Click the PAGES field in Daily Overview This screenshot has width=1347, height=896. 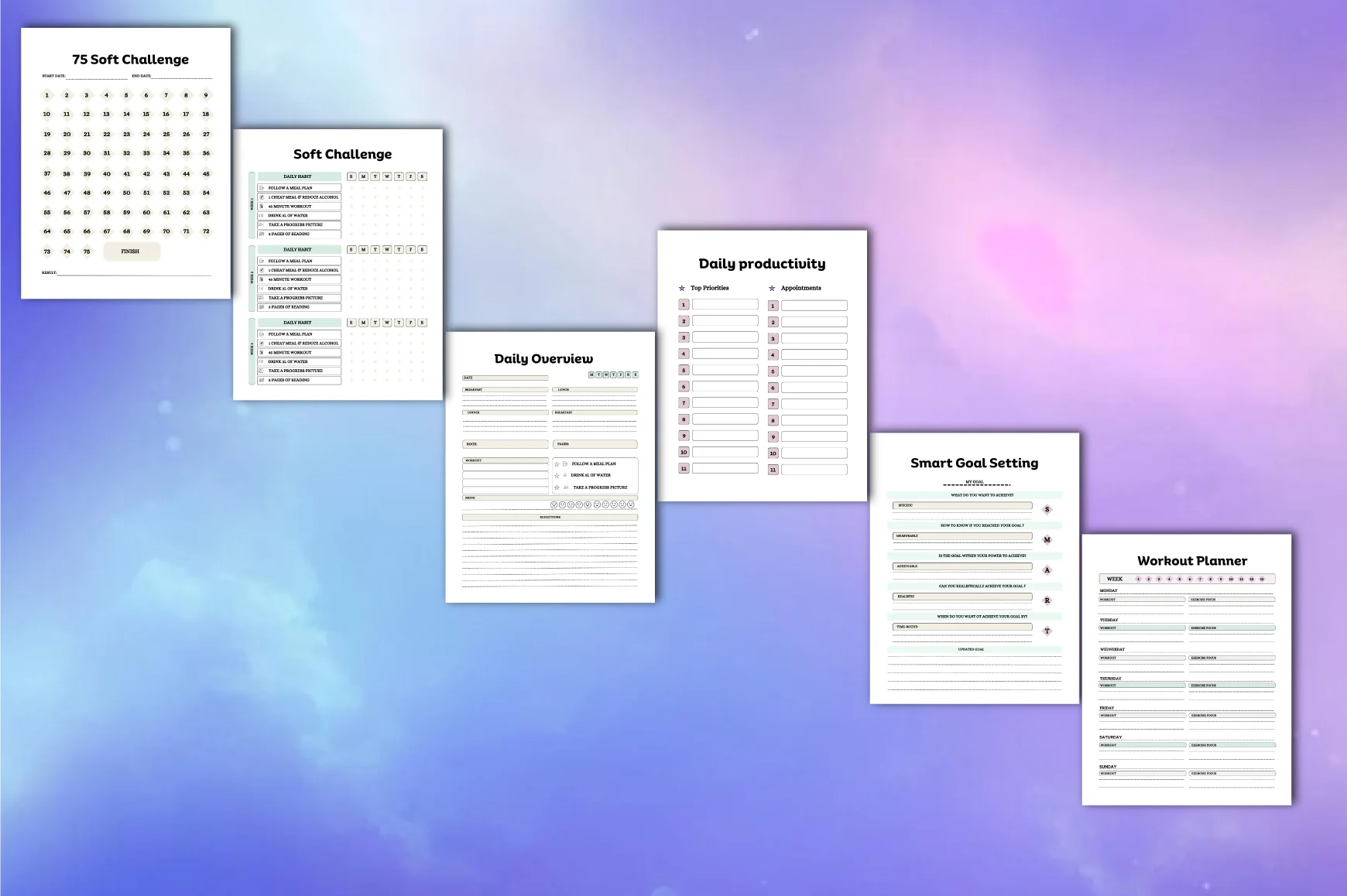click(x=595, y=444)
